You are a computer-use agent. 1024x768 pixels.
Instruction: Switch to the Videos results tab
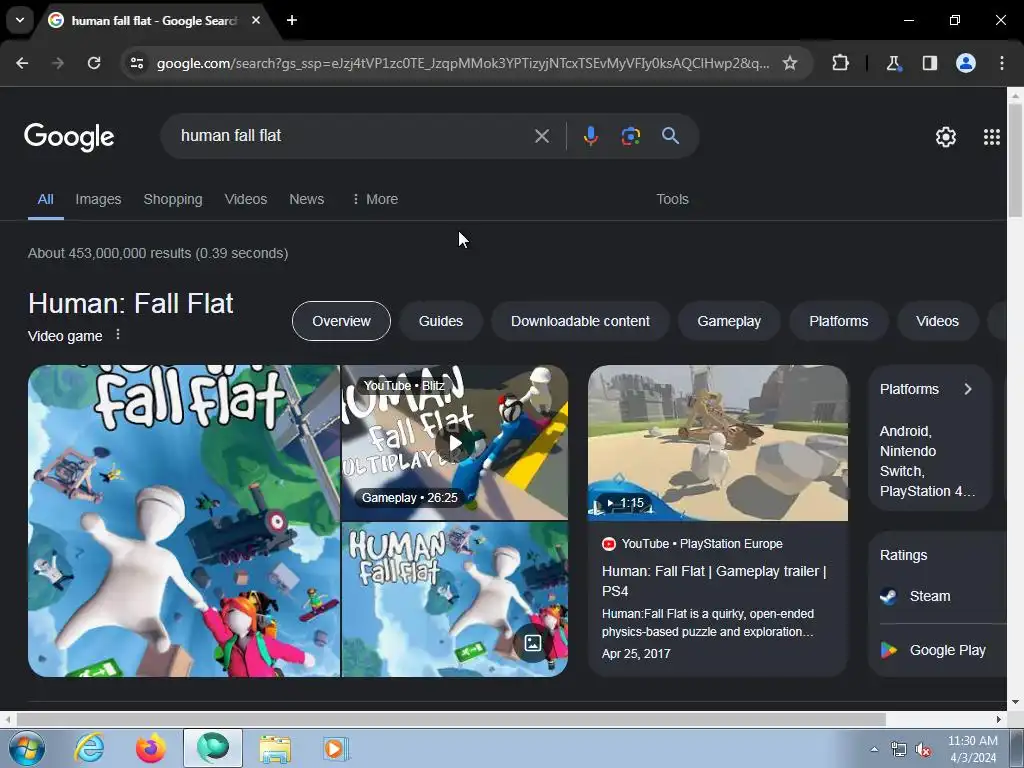pyautogui.click(x=246, y=199)
